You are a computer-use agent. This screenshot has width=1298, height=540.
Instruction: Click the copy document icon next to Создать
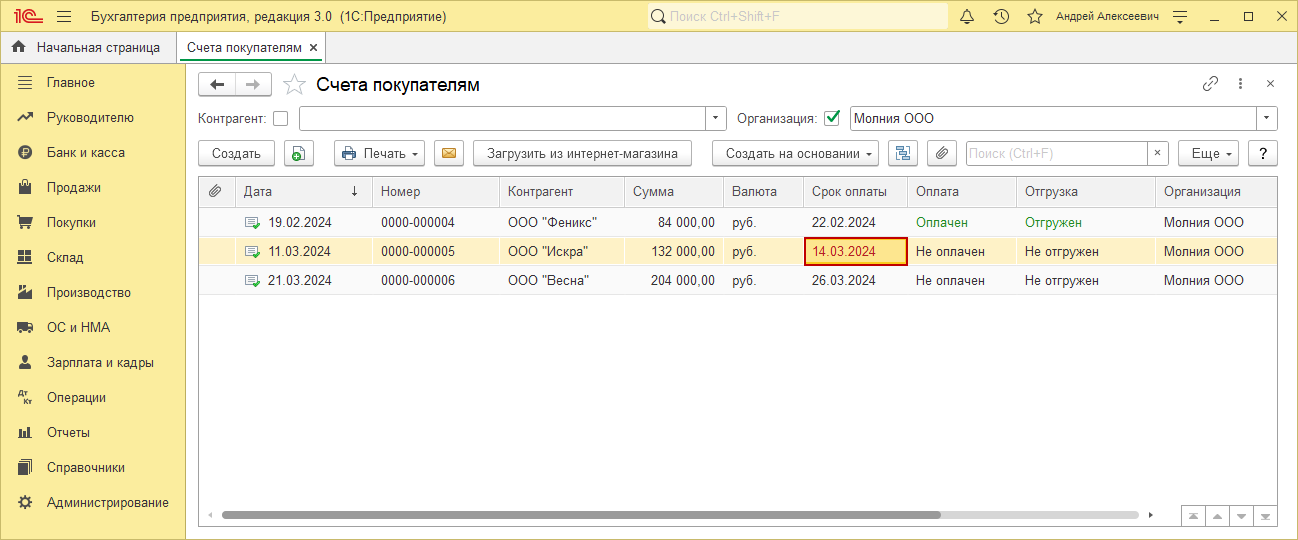pos(299,153)
